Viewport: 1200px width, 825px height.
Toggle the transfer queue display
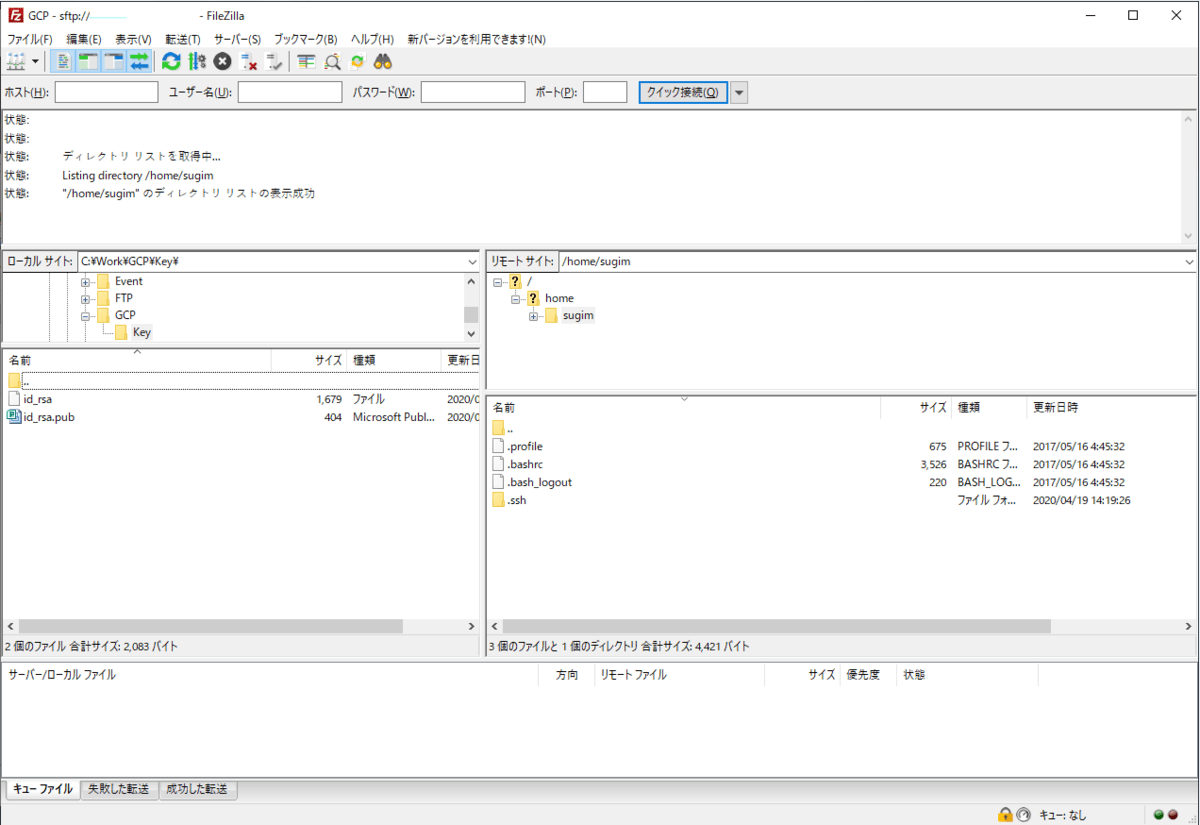pos(139,62)
